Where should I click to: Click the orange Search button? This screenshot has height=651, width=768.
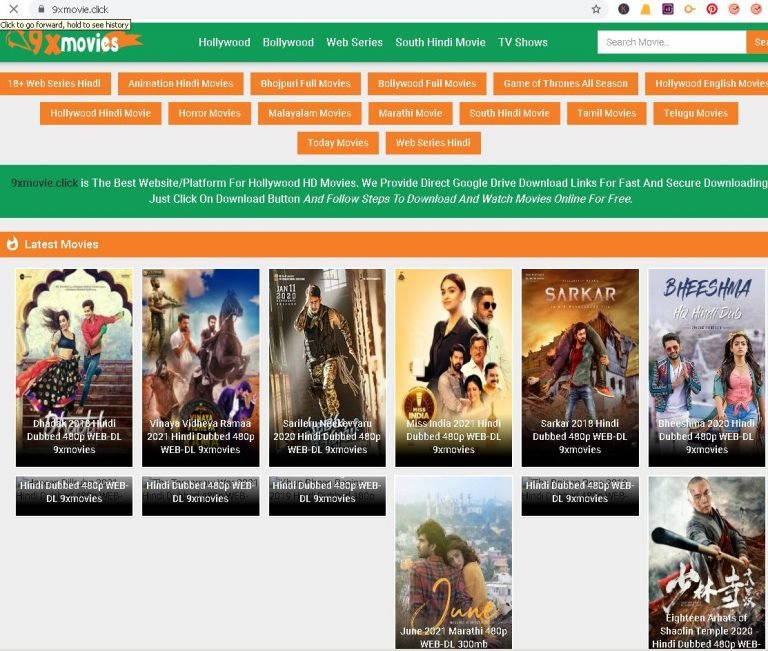(757, 42)
